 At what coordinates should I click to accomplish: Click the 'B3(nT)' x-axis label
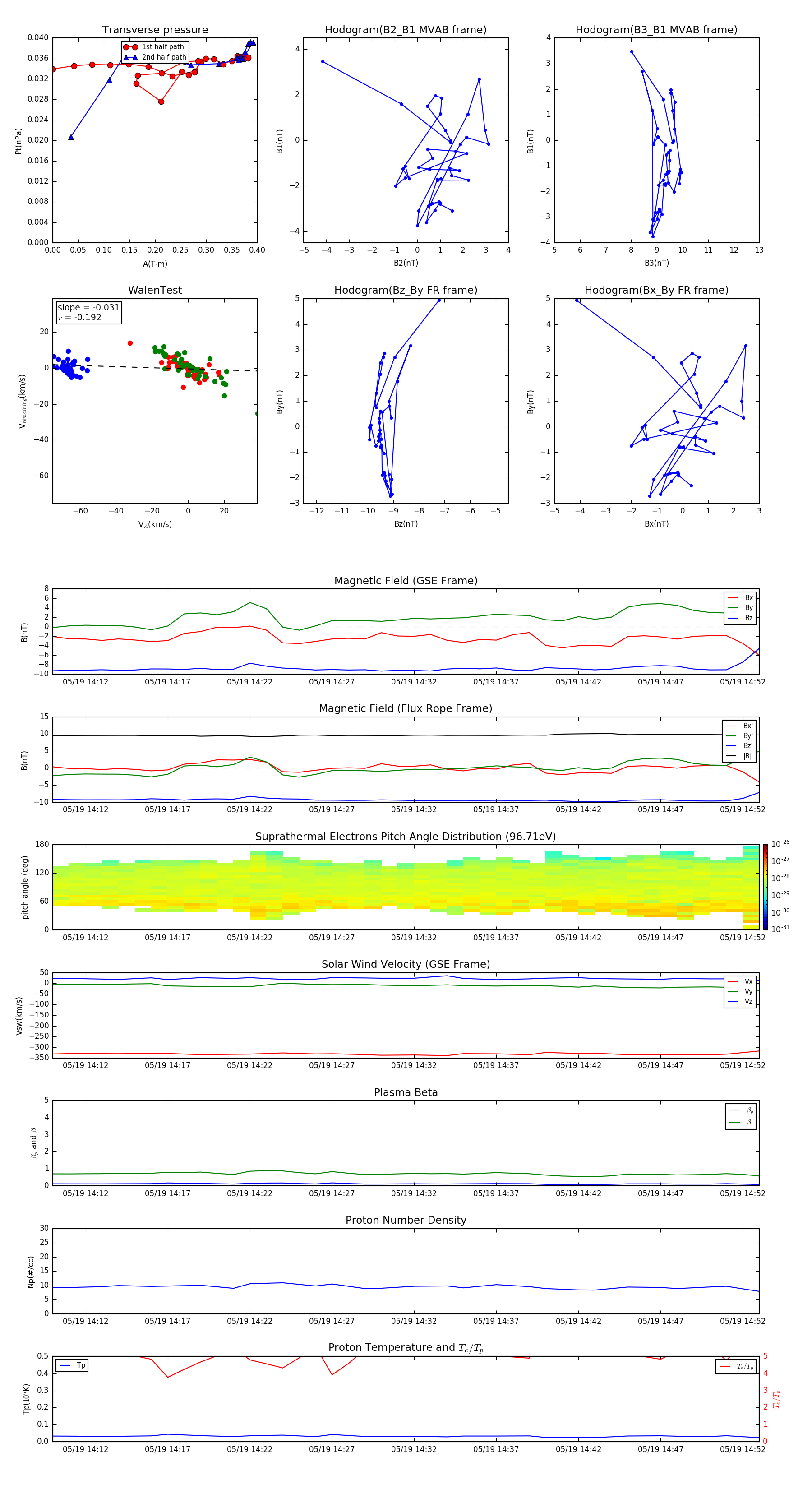[x=656, y=263]
